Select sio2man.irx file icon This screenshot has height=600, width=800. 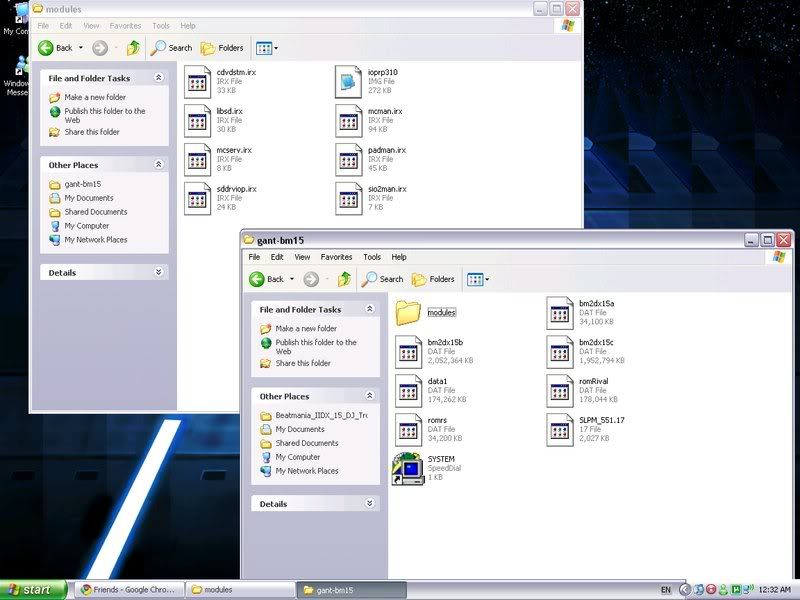point(348,198)
